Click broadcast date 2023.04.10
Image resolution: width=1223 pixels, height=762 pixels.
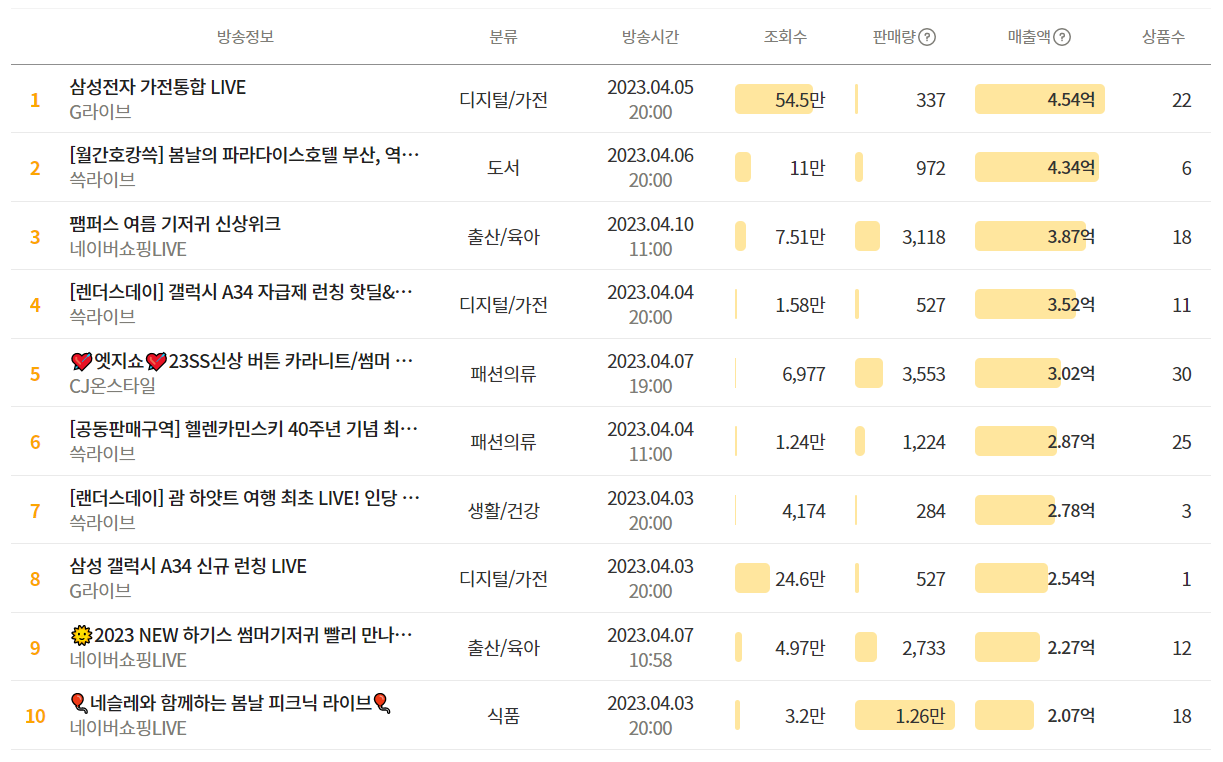click(x=650, y=224)
